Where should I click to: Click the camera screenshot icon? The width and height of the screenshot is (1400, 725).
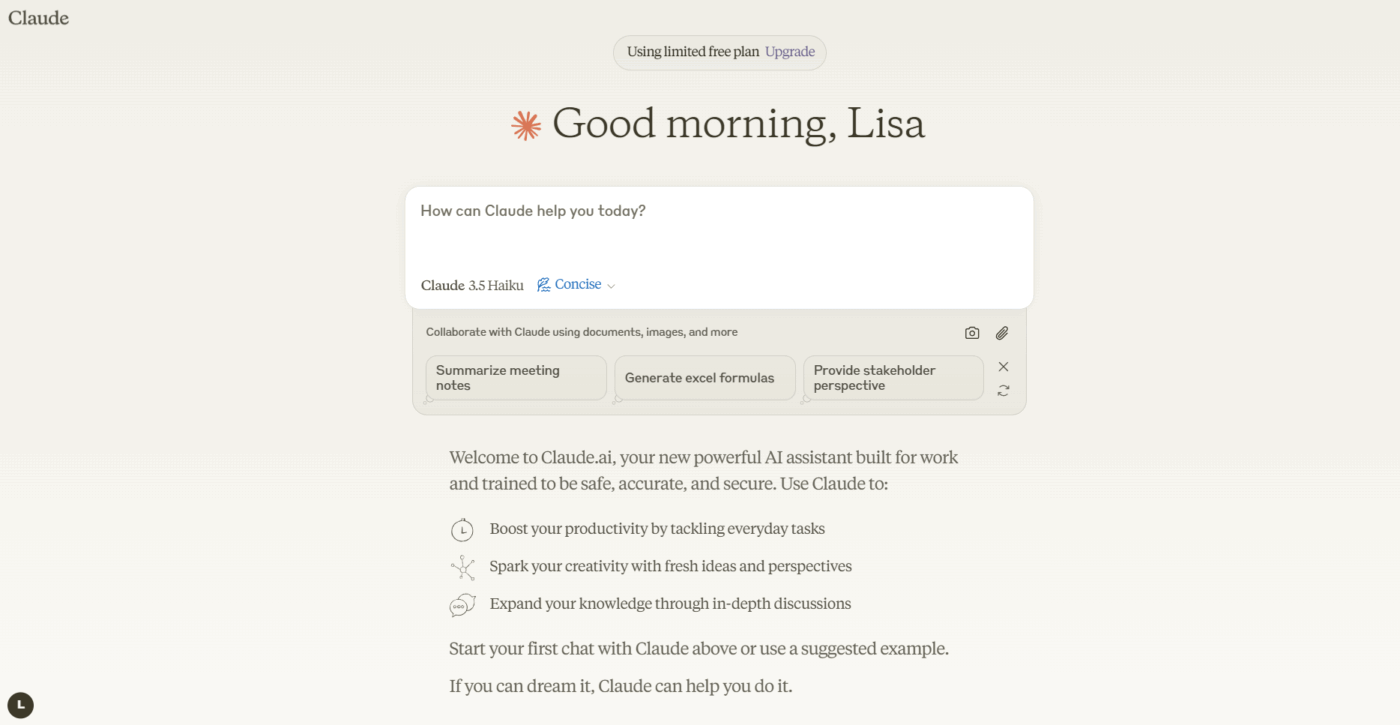point(971,332)
